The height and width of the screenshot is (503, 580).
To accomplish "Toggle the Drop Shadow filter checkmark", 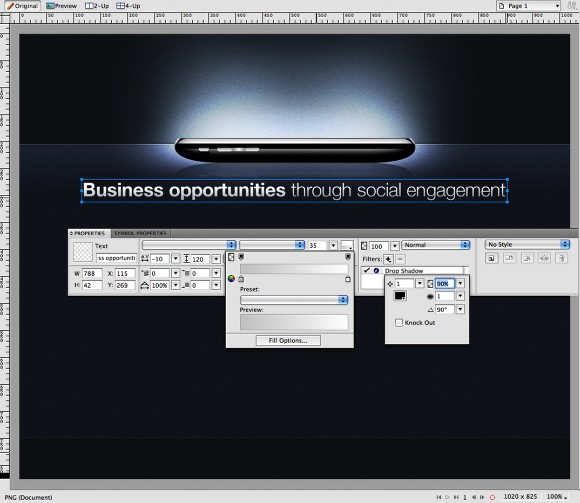I will coord(367,270).
